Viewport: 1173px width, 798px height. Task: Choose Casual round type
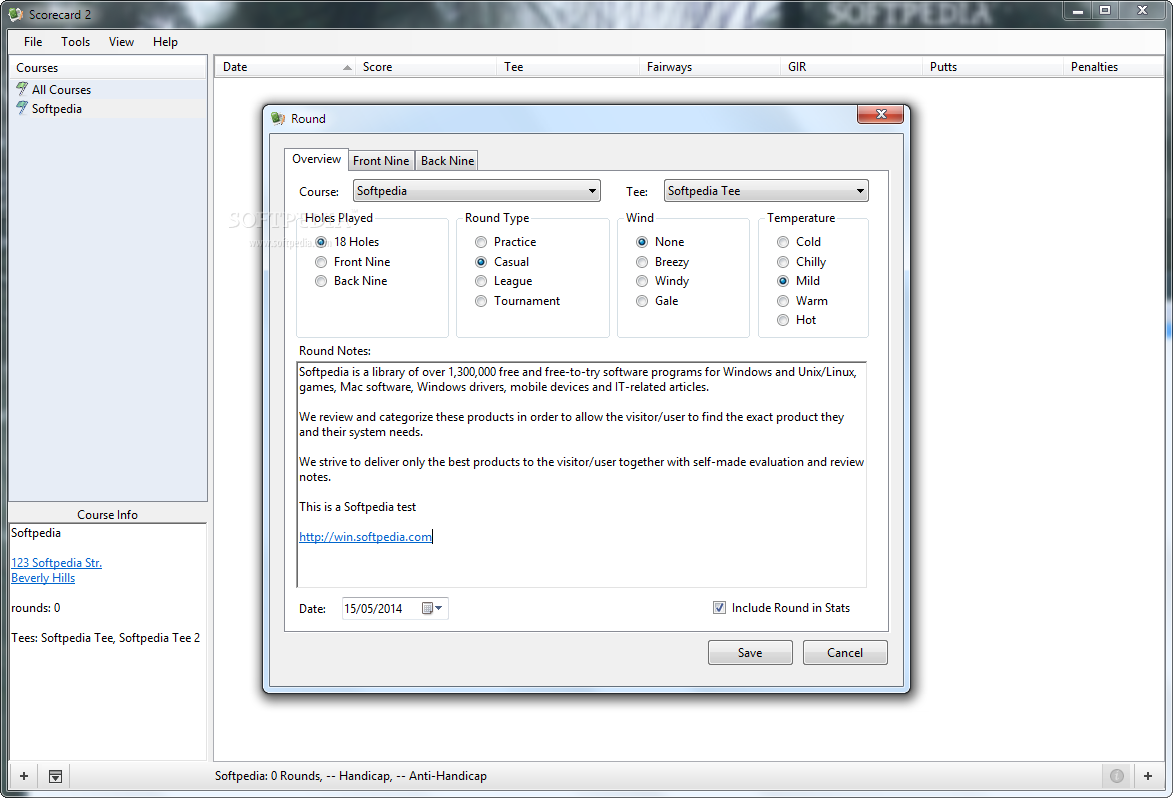[503, 262]
